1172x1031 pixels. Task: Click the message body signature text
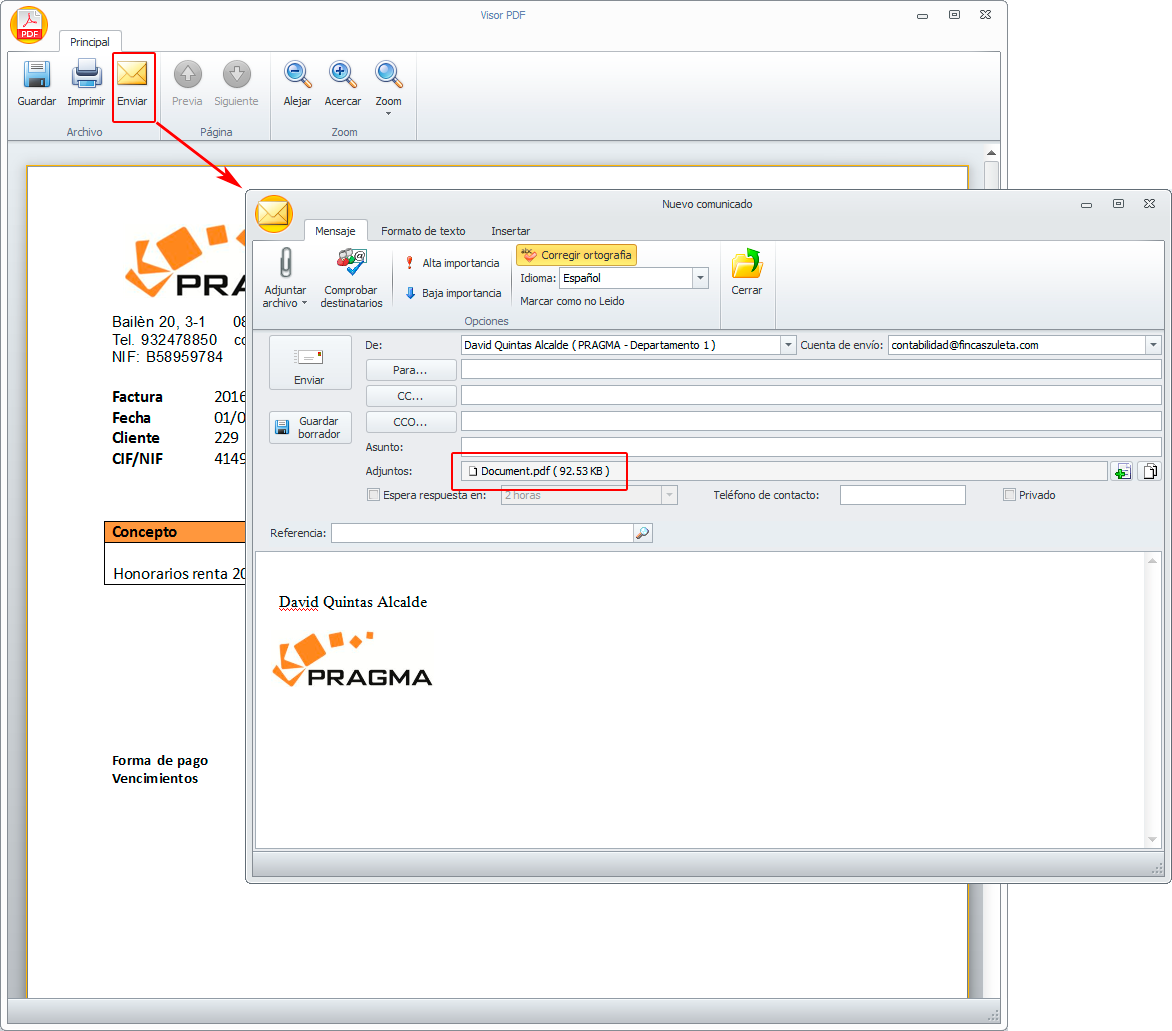353,602
